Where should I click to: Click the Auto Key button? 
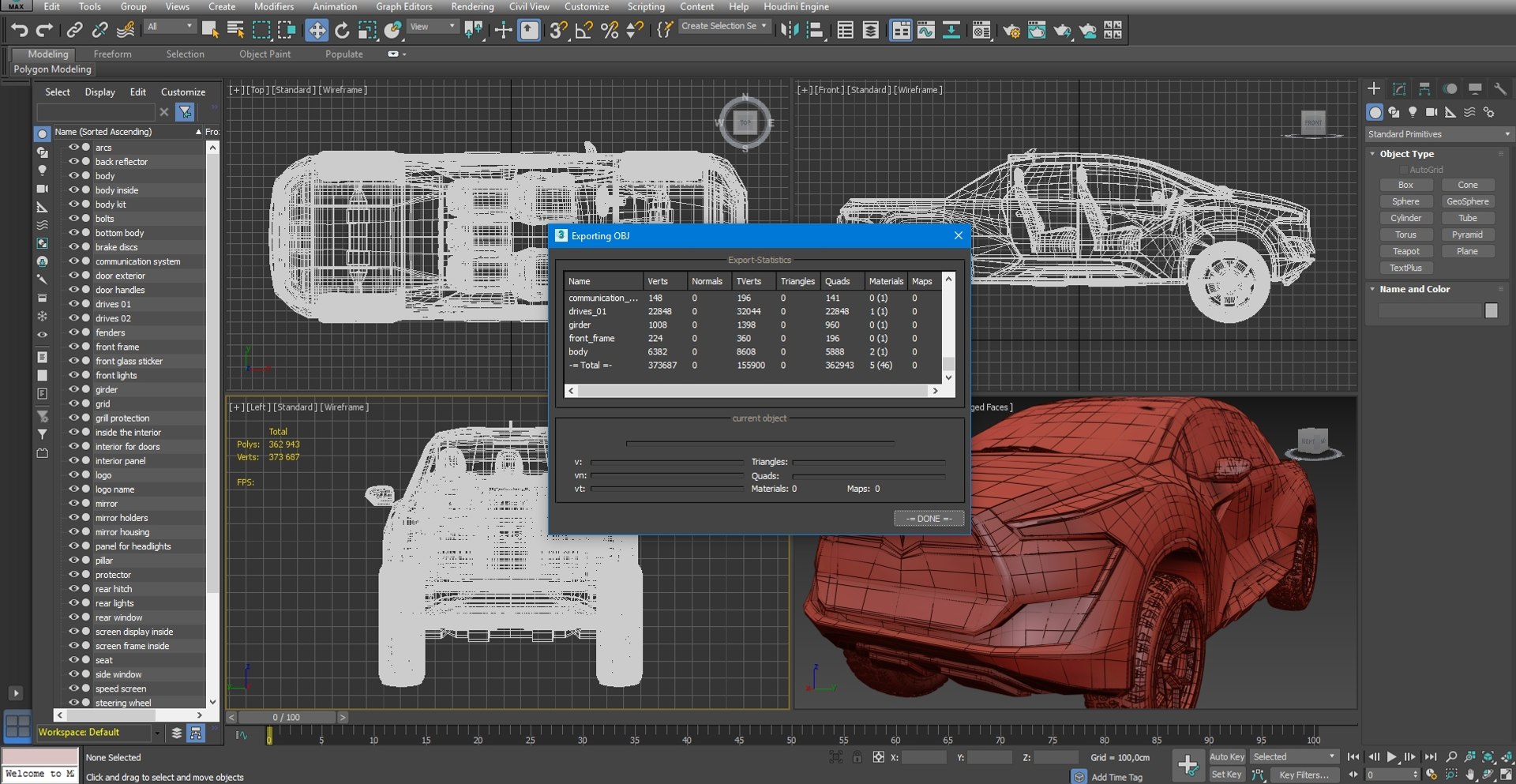[x=1227, y=756]
